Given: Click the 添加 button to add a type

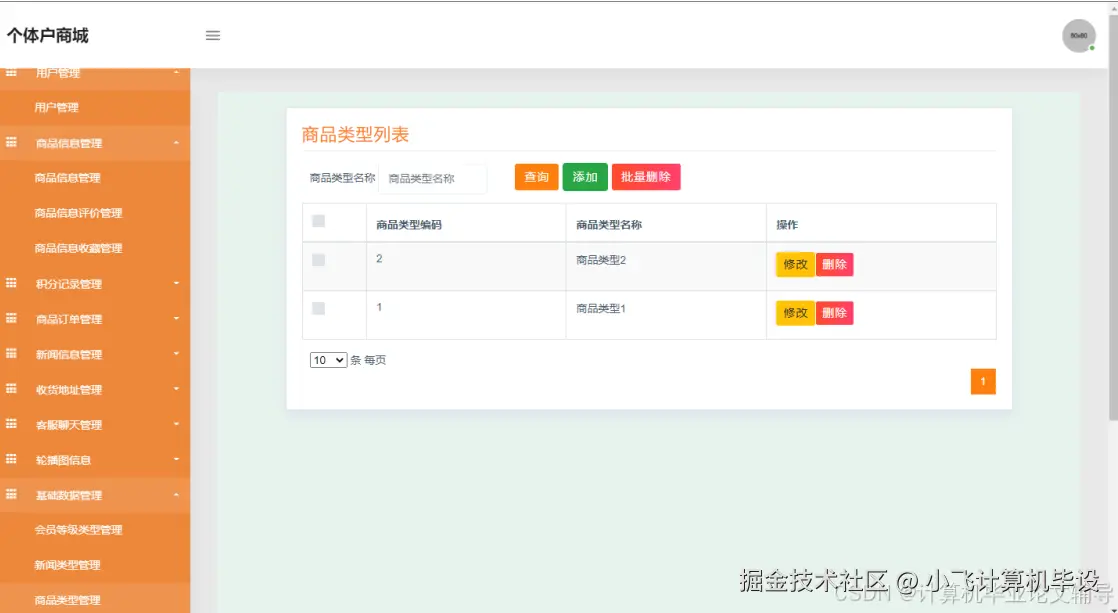Looking at the screenshot, I should 585,176.
